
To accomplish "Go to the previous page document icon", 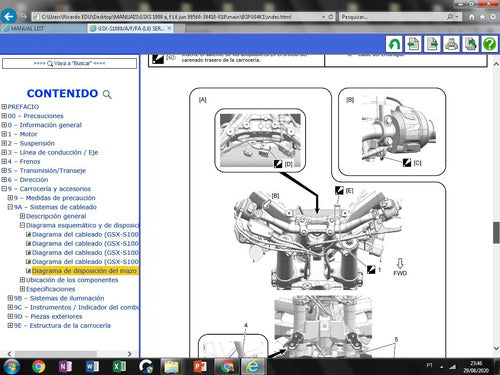I will [x=413, y=44].
